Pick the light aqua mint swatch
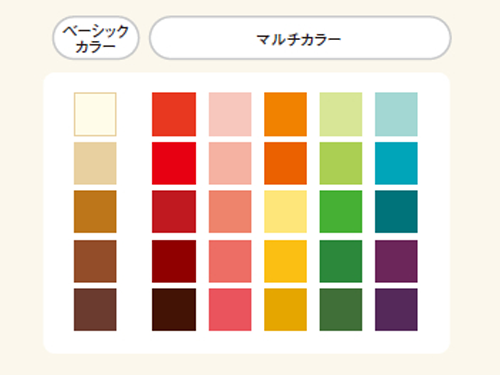500x375 pixels. pos(396,114)
